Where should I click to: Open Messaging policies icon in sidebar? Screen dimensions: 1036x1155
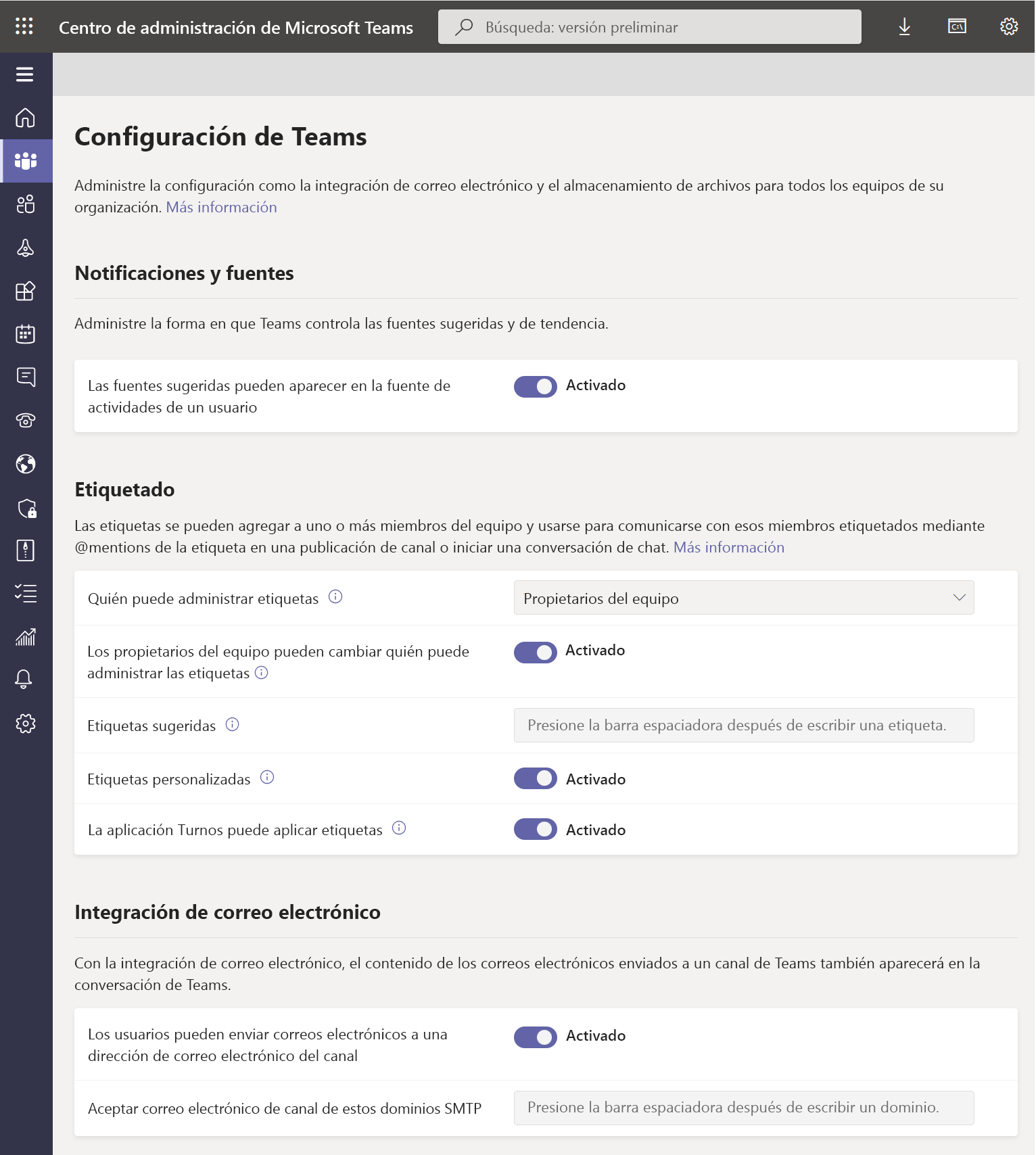(x=26, y=377)
